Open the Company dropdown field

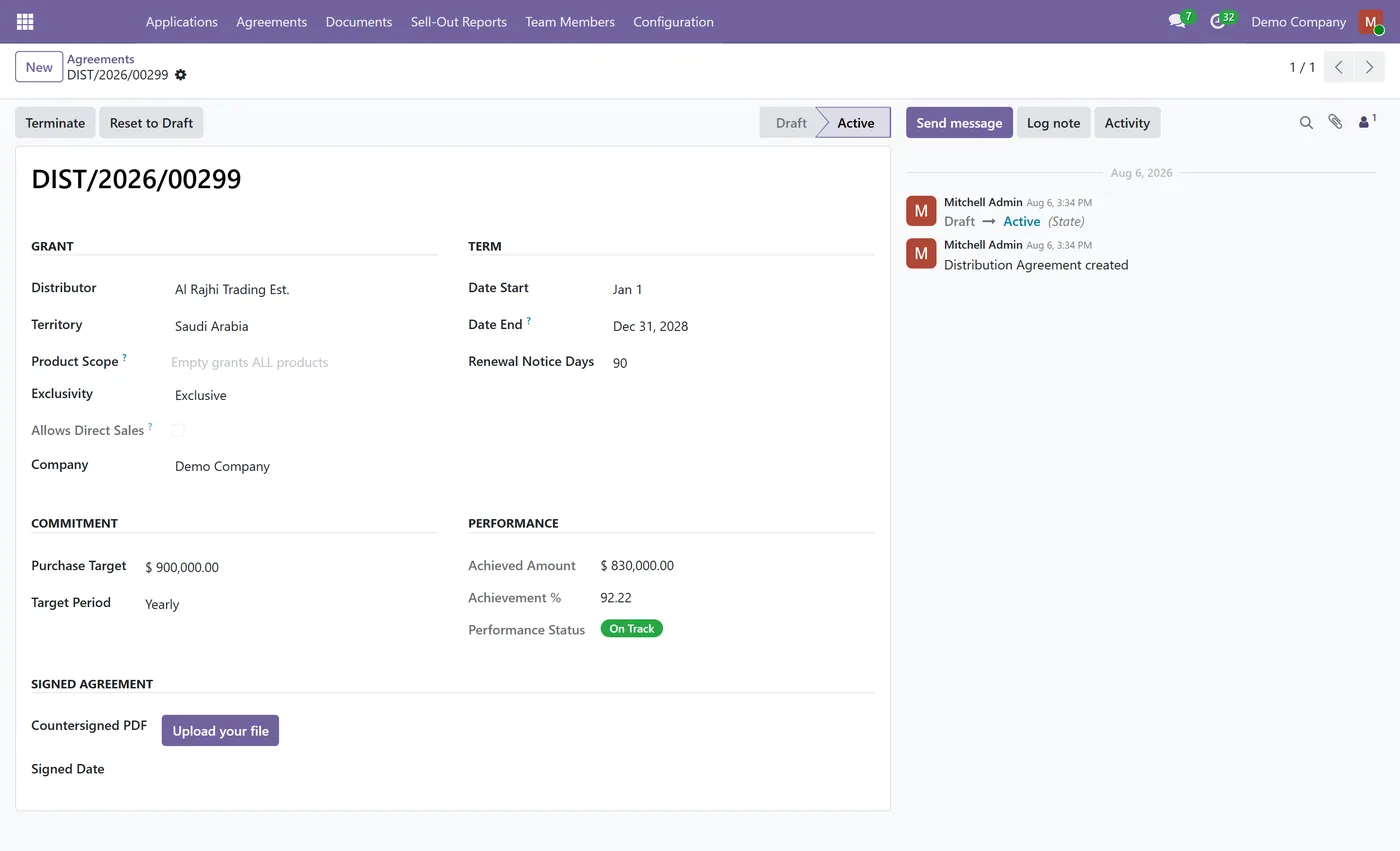click(x=304, y=466)
